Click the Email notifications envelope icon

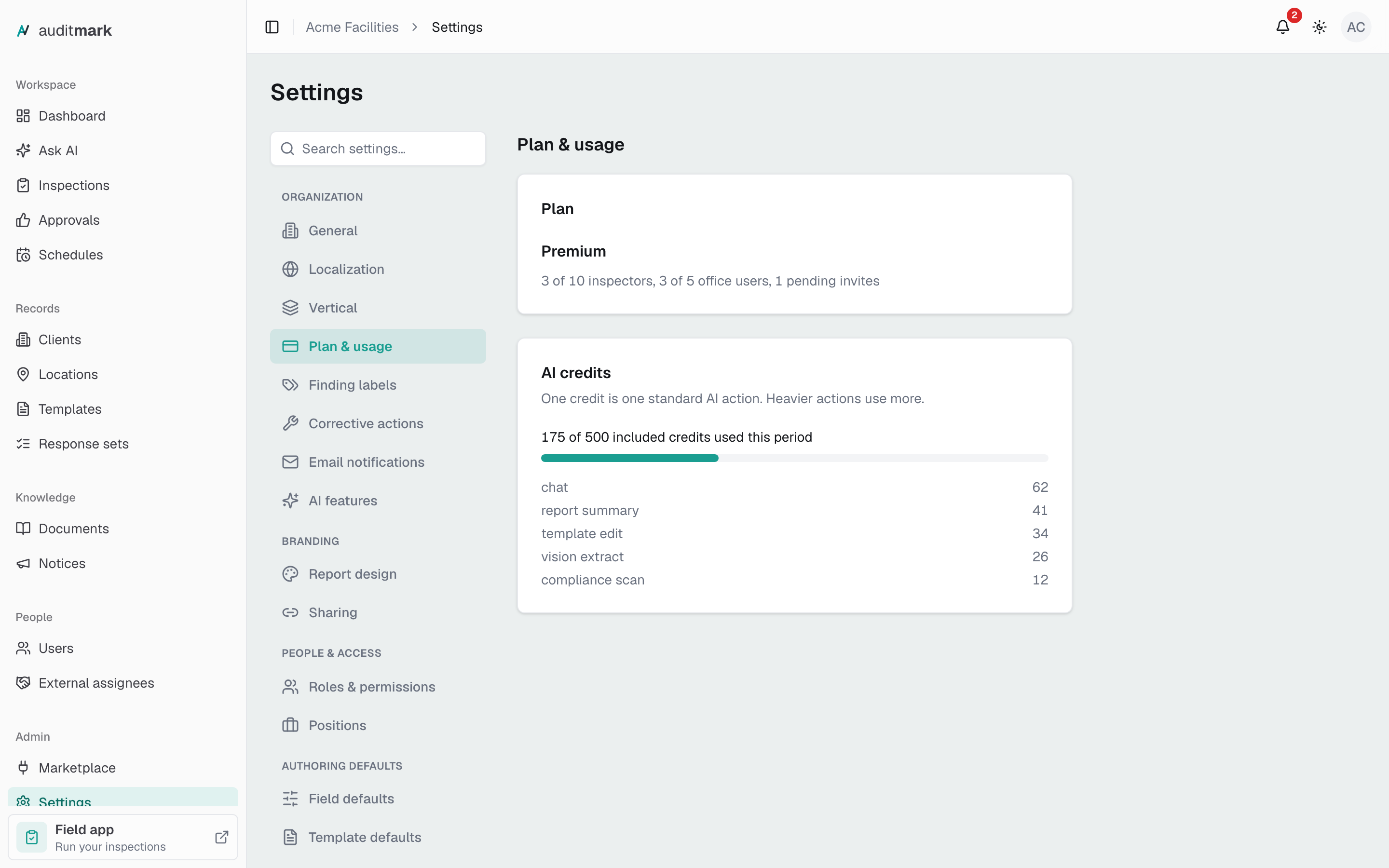click(x=290, y=462)
